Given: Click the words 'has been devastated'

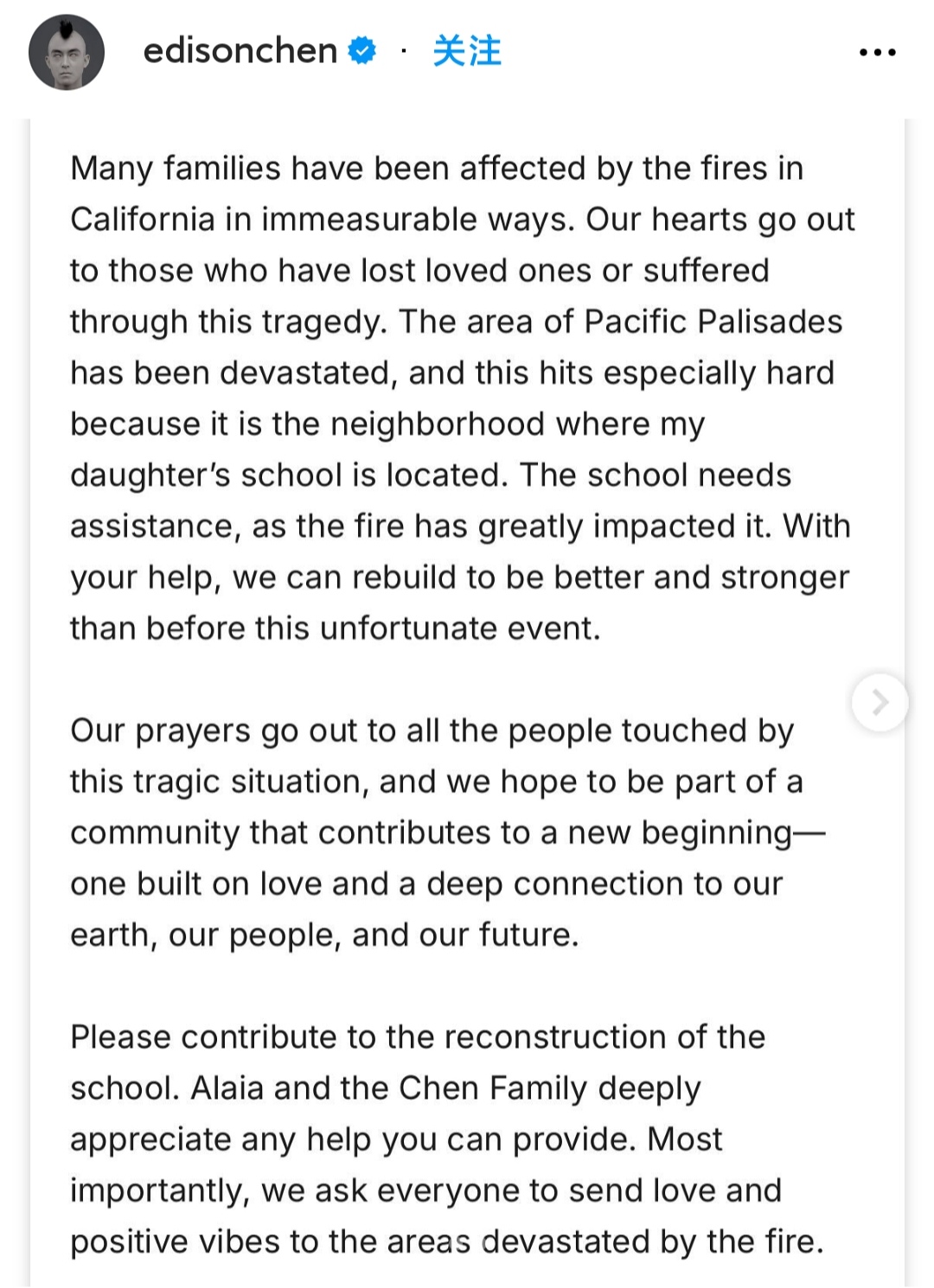Looking at the screenshot, I should [229, 373].
